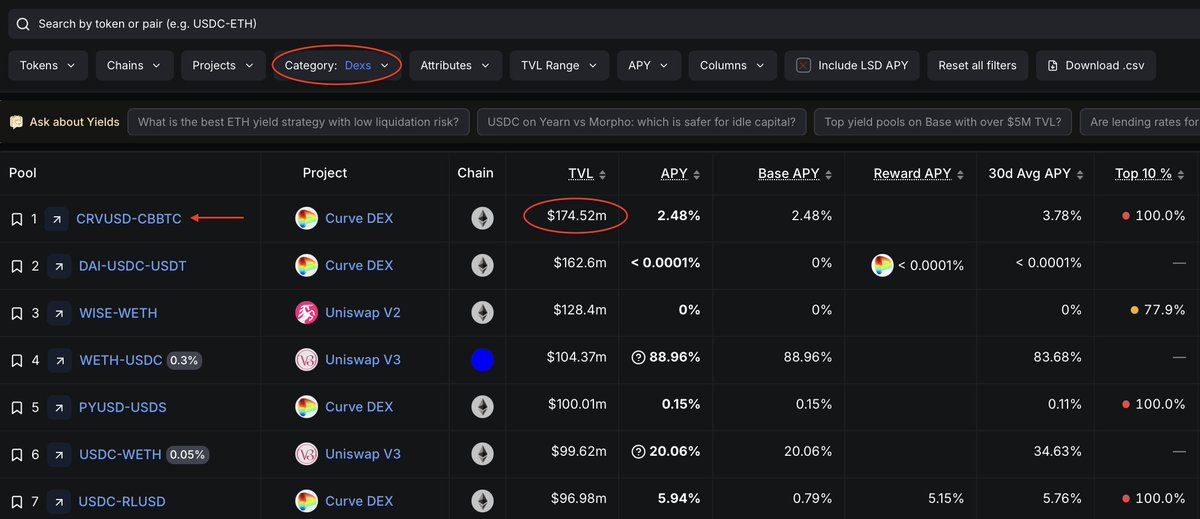Open external arrow for USDC-RLUSD pool

pos(58,501)
